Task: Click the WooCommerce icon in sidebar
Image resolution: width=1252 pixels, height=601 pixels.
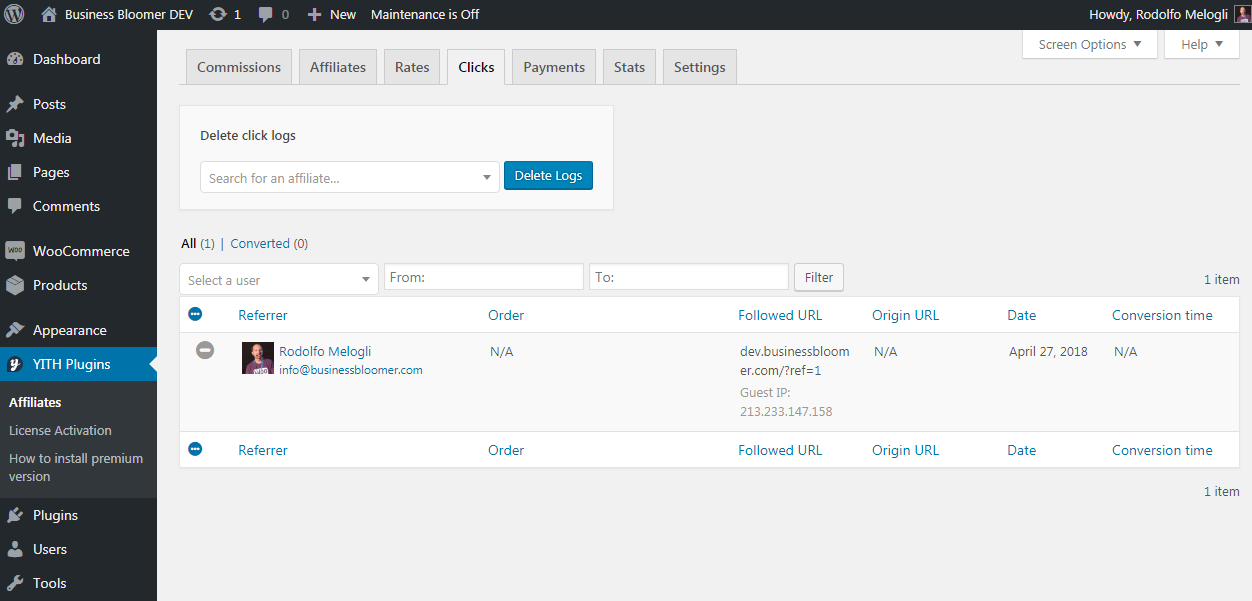Action: point(15,251)
